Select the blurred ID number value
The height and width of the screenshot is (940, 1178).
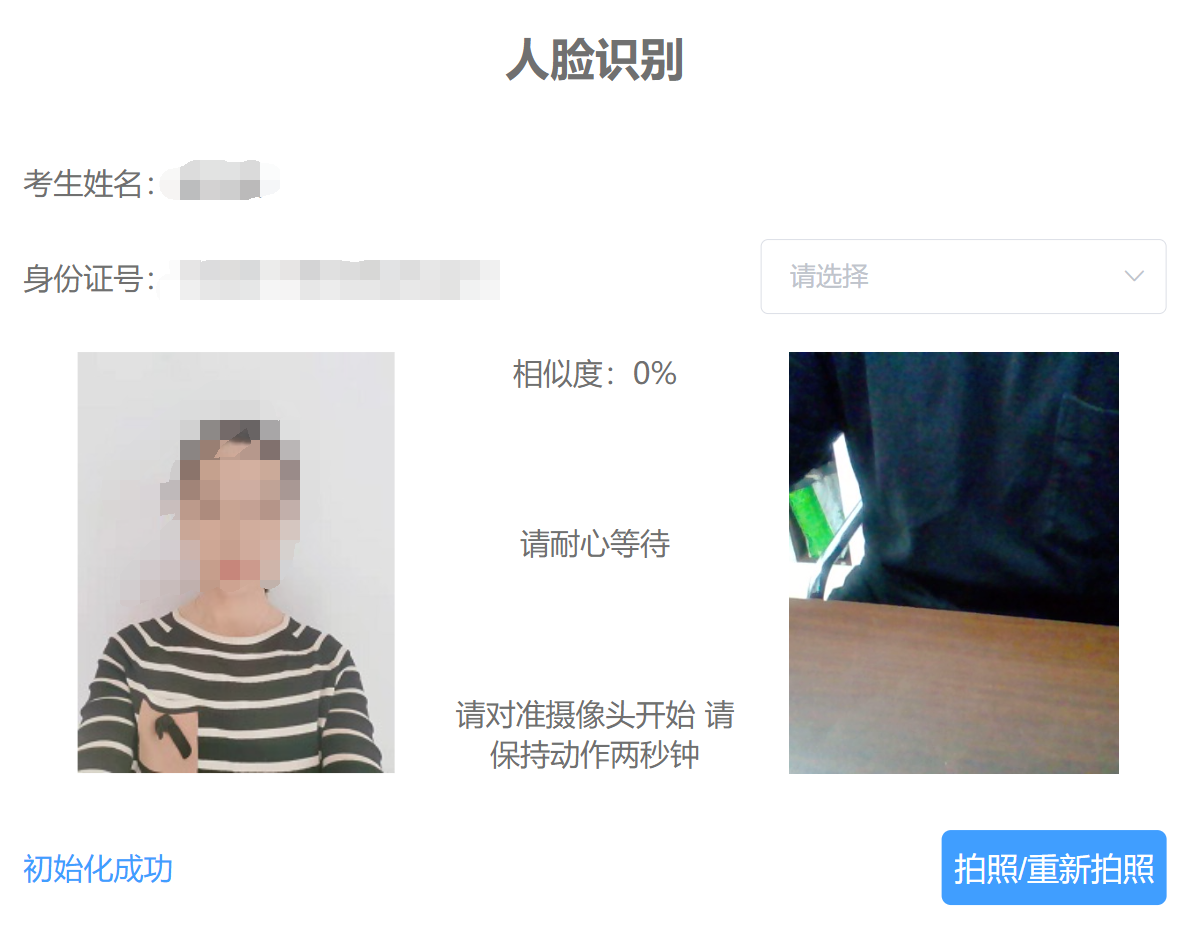[x=334, y=280]
